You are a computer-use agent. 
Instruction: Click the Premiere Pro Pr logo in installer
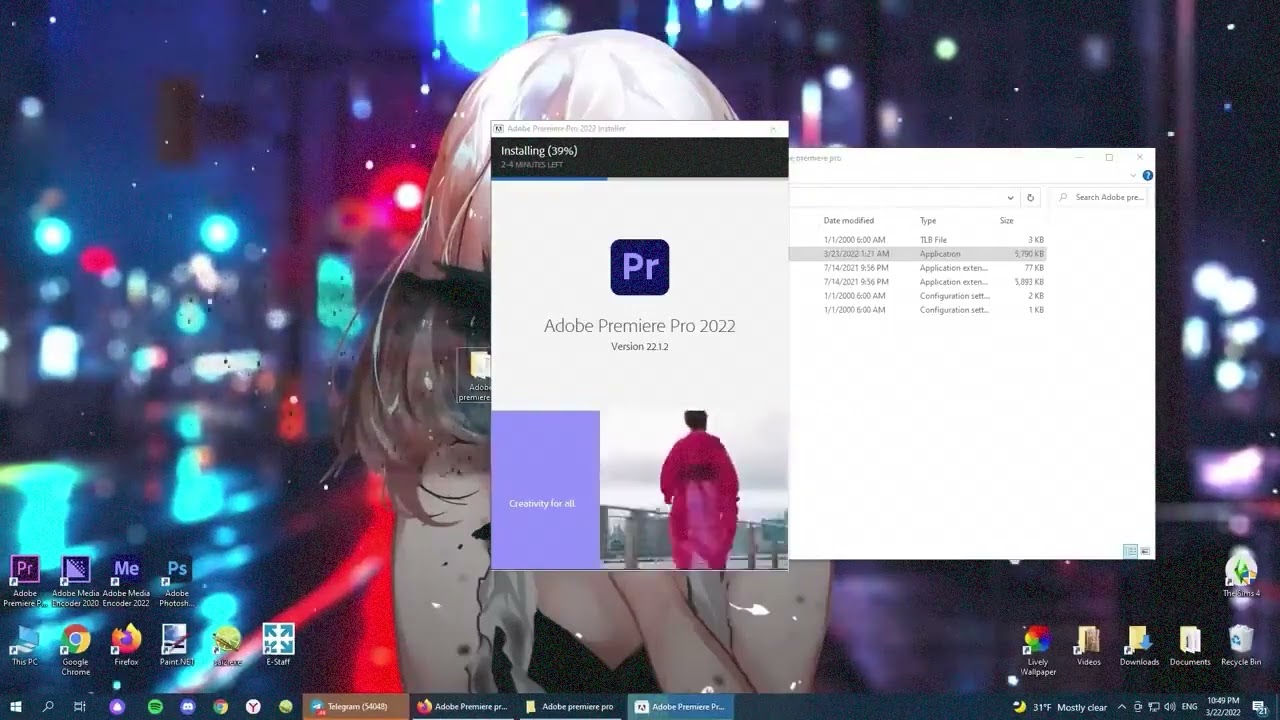point(639,267)
